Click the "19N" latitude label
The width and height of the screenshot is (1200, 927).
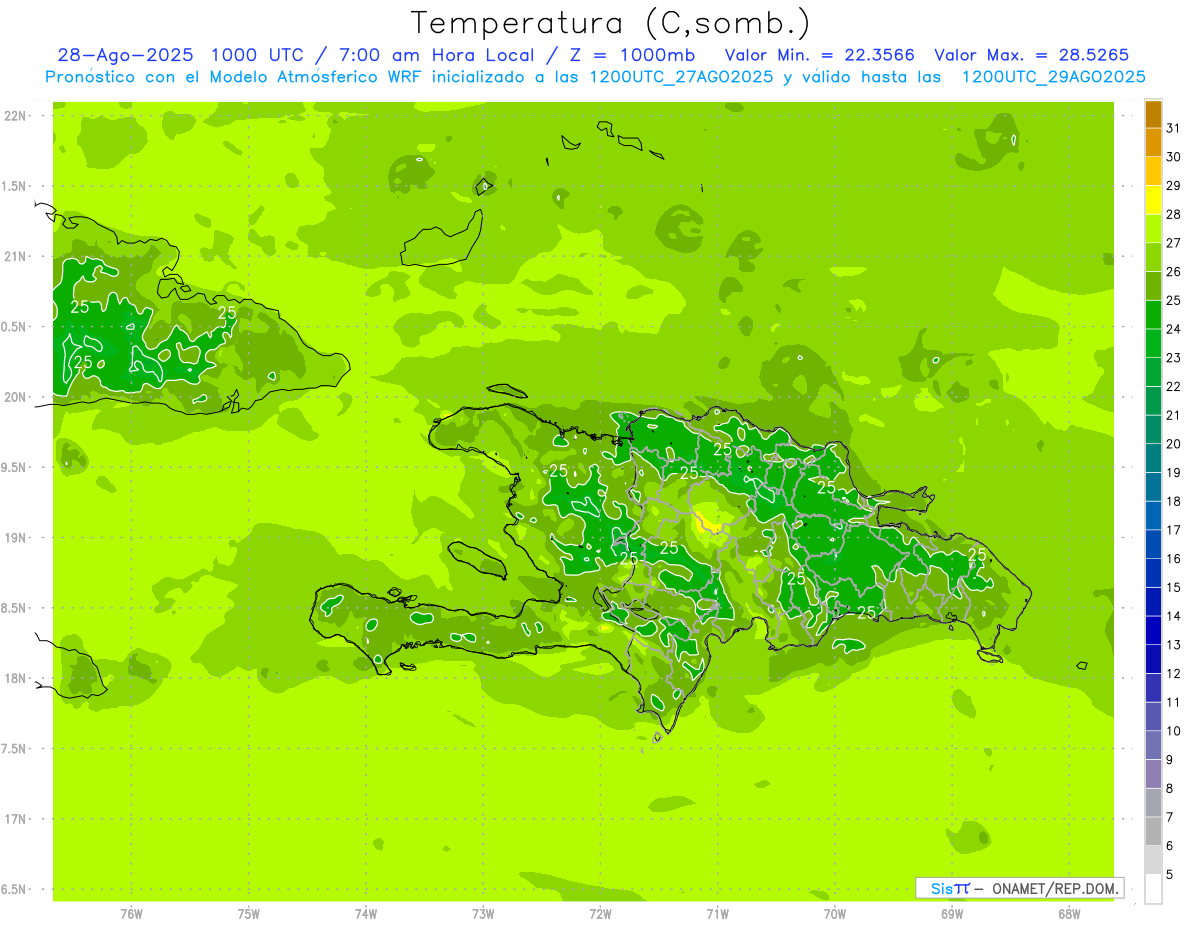click(17, 538)
